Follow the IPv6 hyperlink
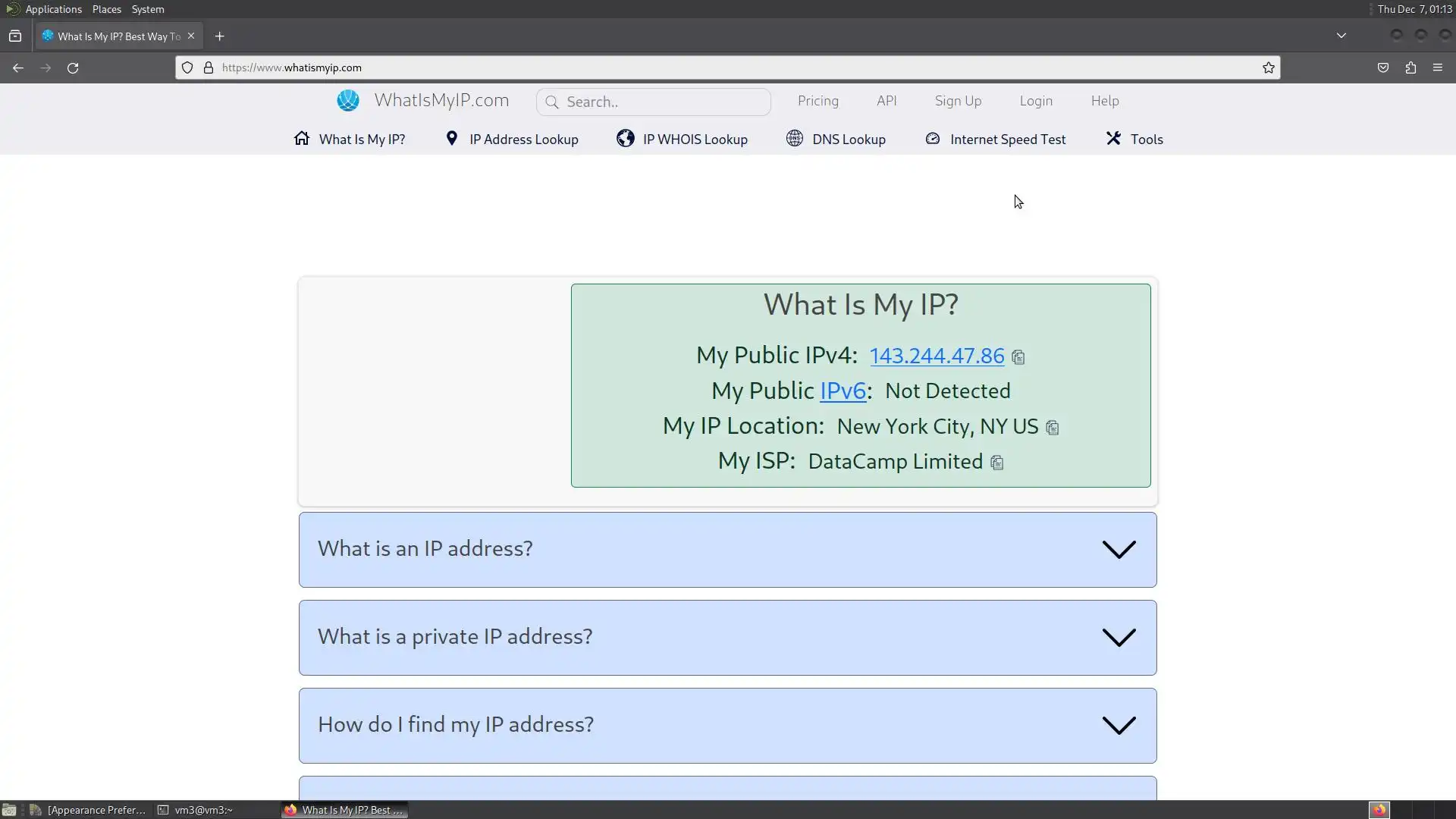 click(842, 391)
